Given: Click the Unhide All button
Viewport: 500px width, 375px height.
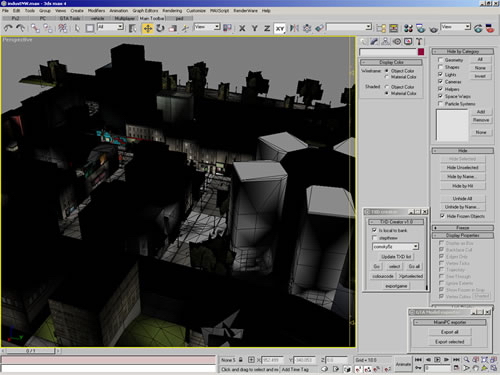Looking at the screenshot, I should (x=462, y=198).
